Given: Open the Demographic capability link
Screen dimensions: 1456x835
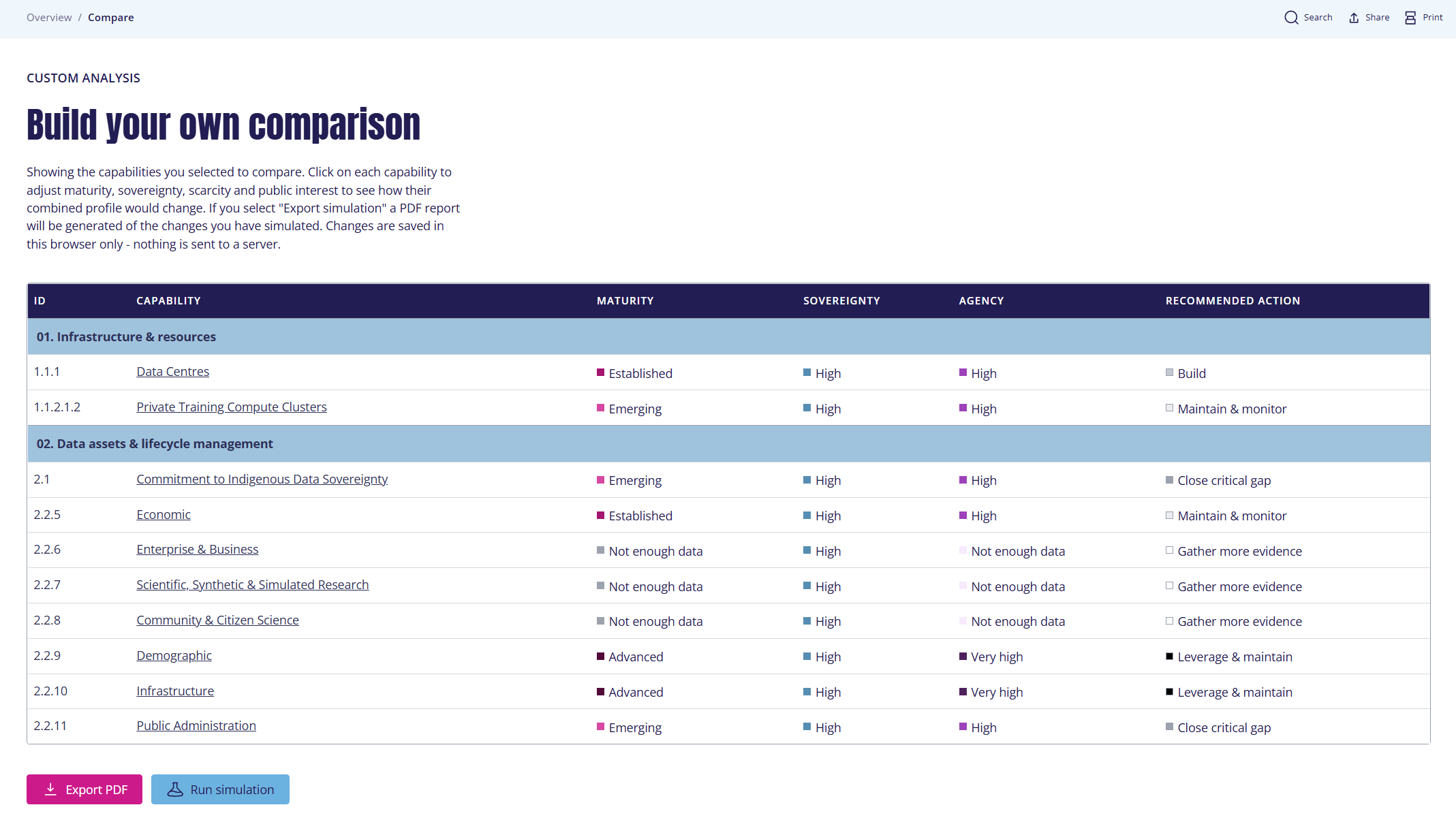Looking at the screenshot, I should tap(174, 655).
